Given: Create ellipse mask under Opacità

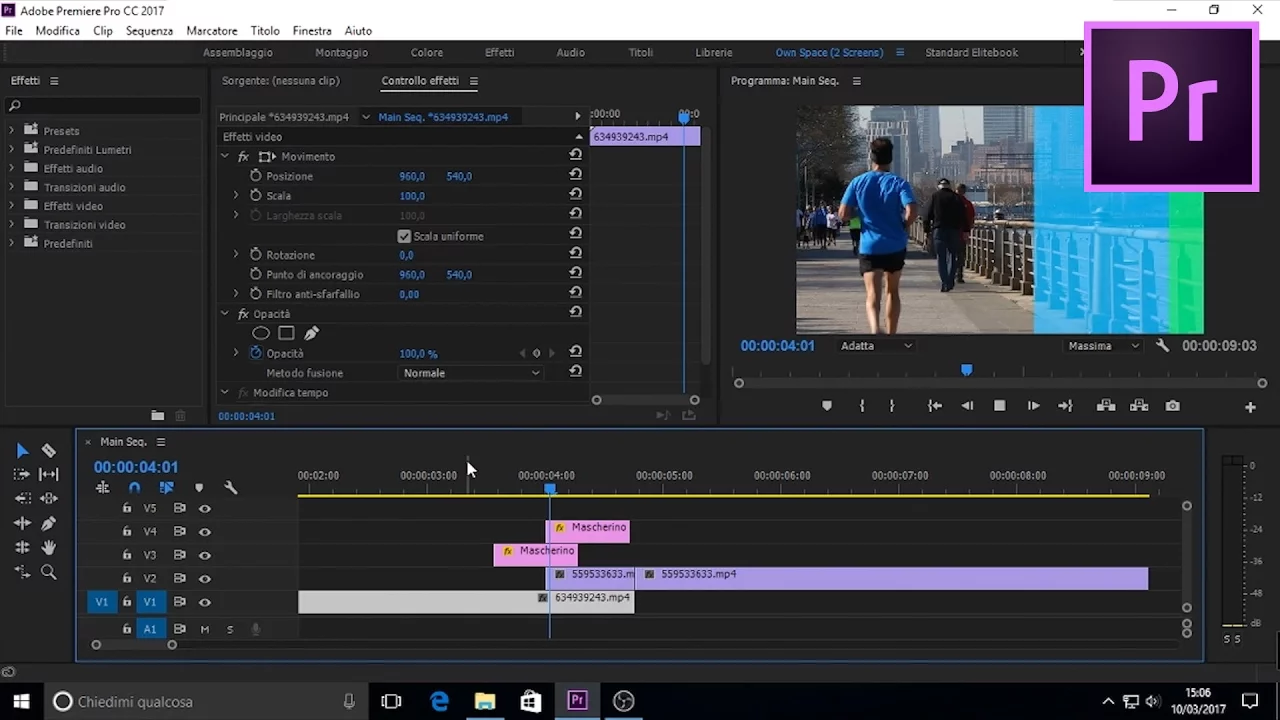Looking at the screenshot, I should click(261, 333).
